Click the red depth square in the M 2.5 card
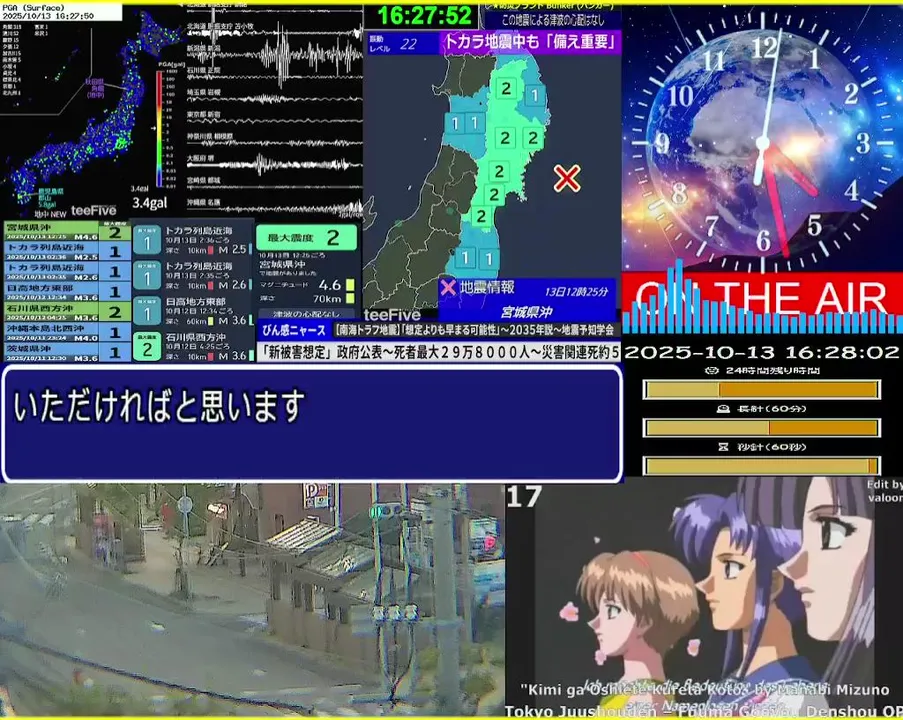 pos(210,250)
